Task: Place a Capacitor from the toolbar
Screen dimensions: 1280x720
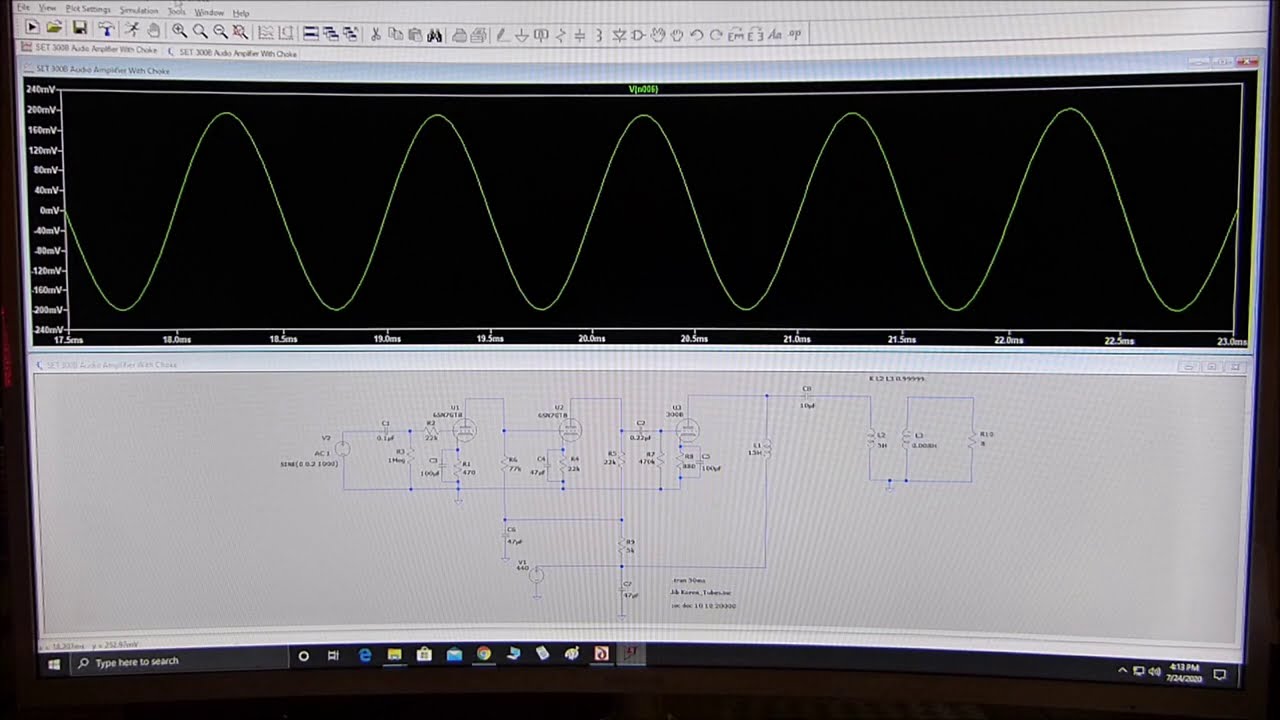Action: pyautogui.click(x=580, y=35)
